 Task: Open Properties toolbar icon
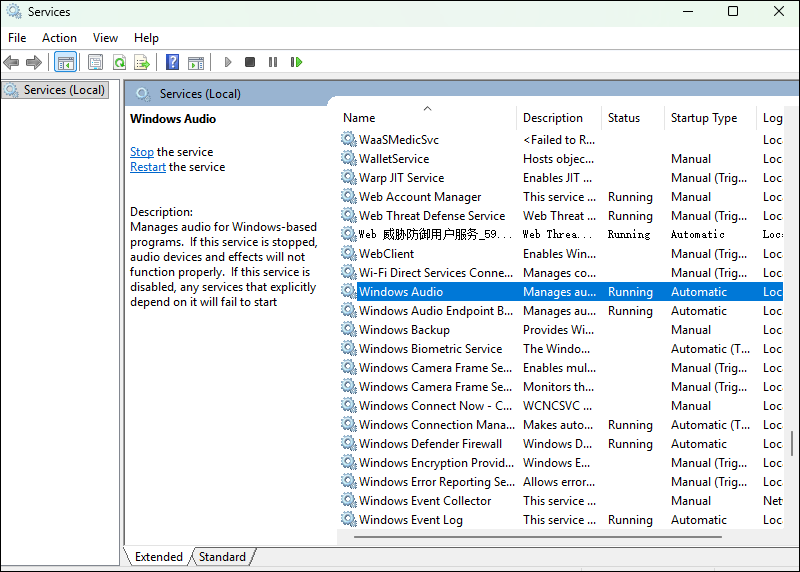coord(95,62)
